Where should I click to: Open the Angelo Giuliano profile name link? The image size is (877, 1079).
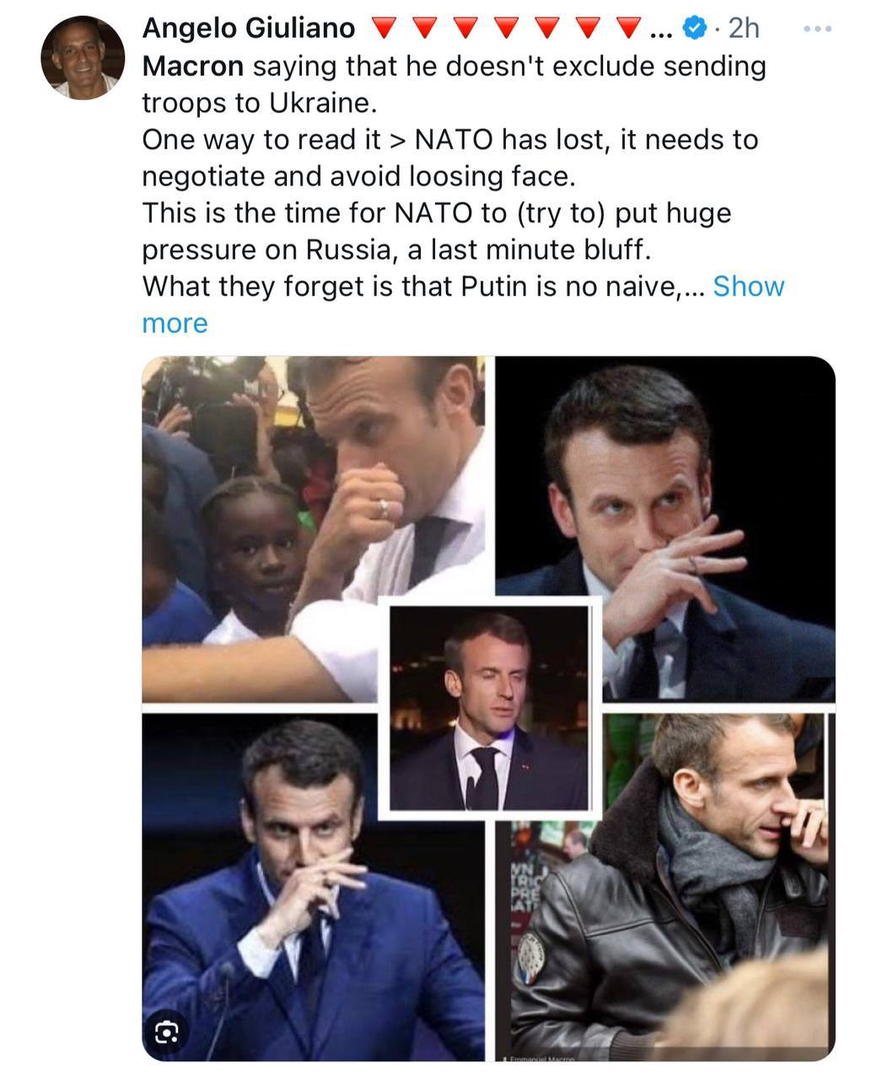(248, 29)
